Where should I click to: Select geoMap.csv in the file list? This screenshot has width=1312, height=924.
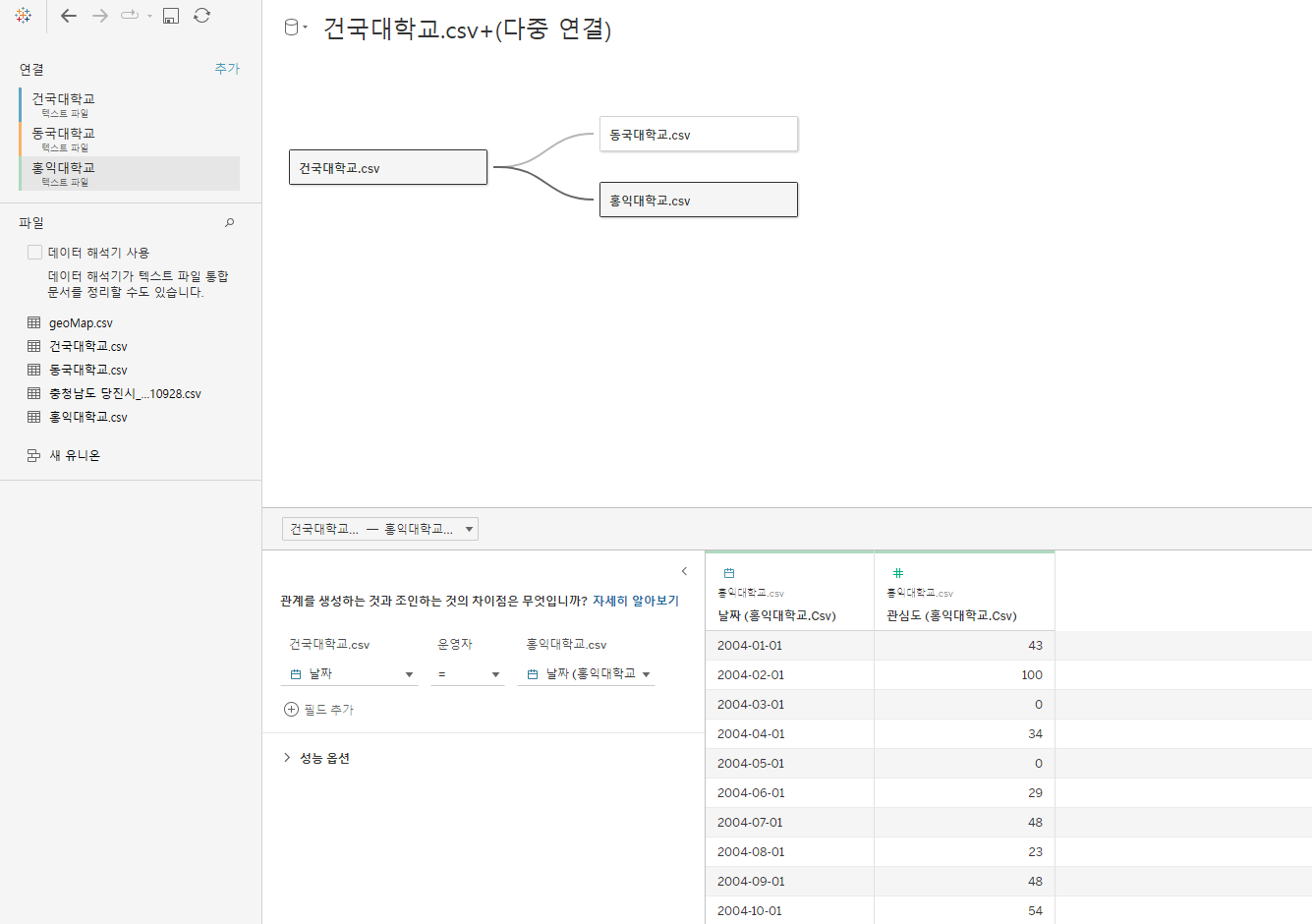[81, 322]
